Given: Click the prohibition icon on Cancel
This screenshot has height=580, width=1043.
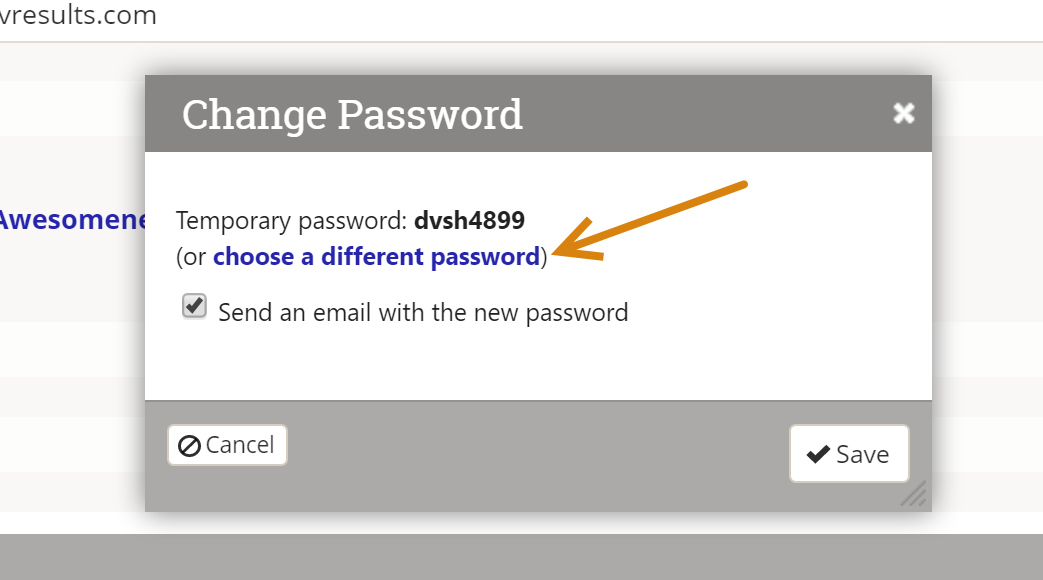Looking at the screenshot, I should [x=189, y=446].
